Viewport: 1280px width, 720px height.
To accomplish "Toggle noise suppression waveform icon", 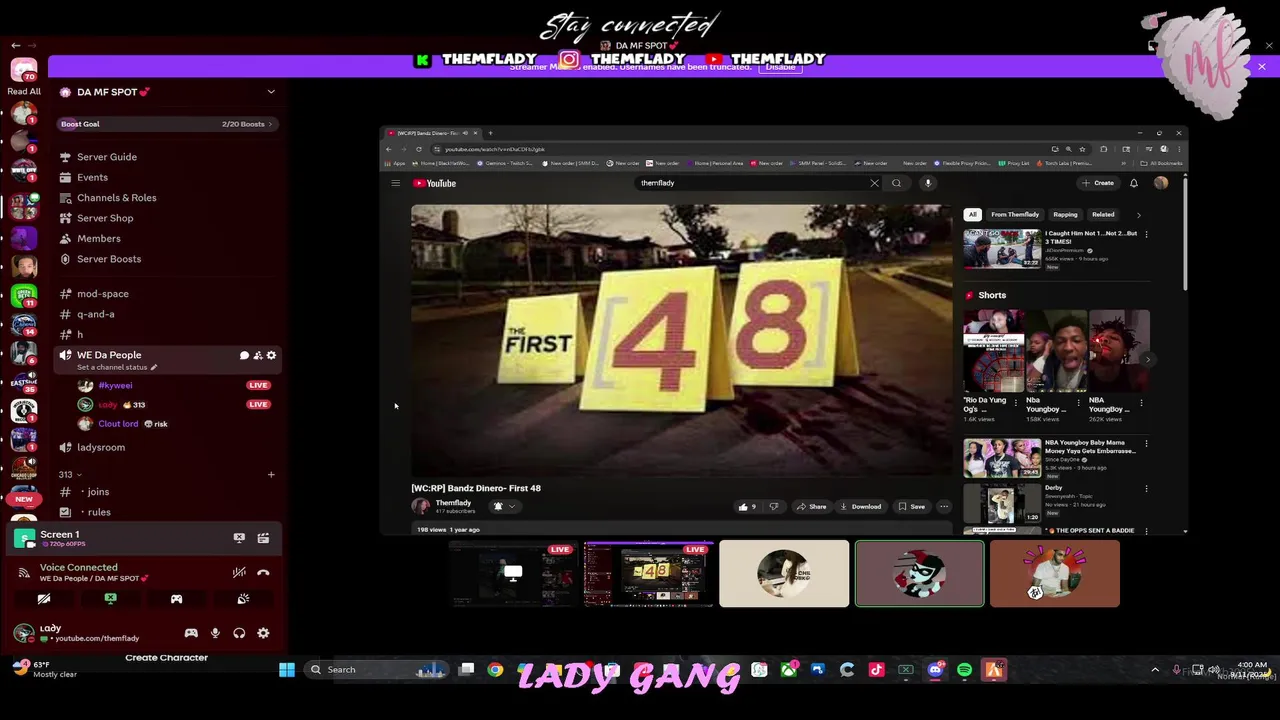I will tap(239, 573).
